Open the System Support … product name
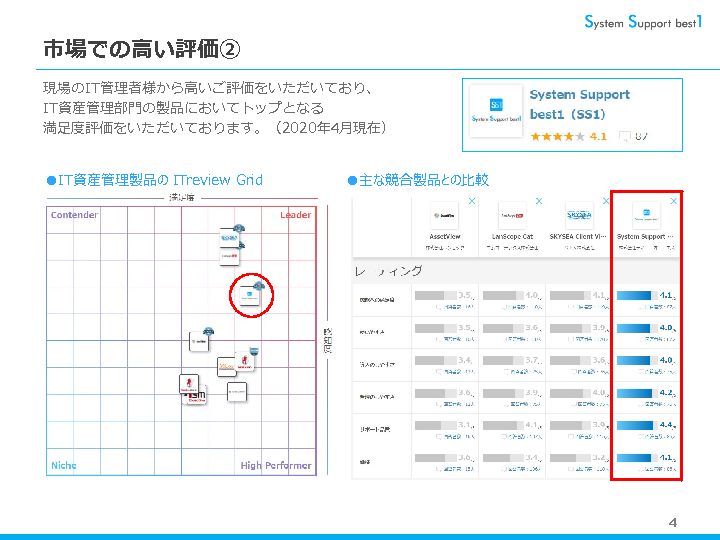Image resolution: width=720 pixels, height=540 pixels. click(x=645, y=236)
